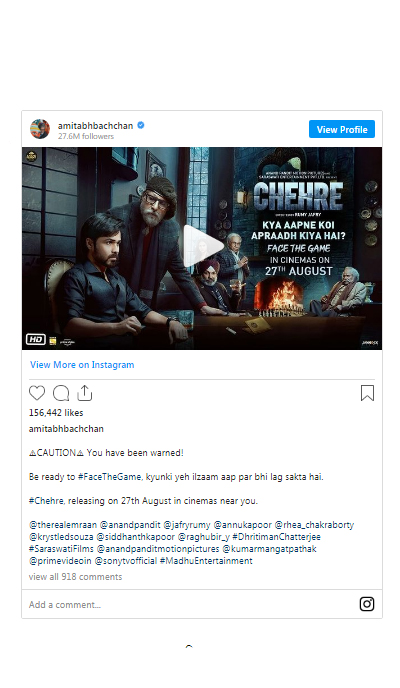Save post with bookmark icon
Image resolution: width=400 pixels, height=688 pixels.
[x=367, y=393]
